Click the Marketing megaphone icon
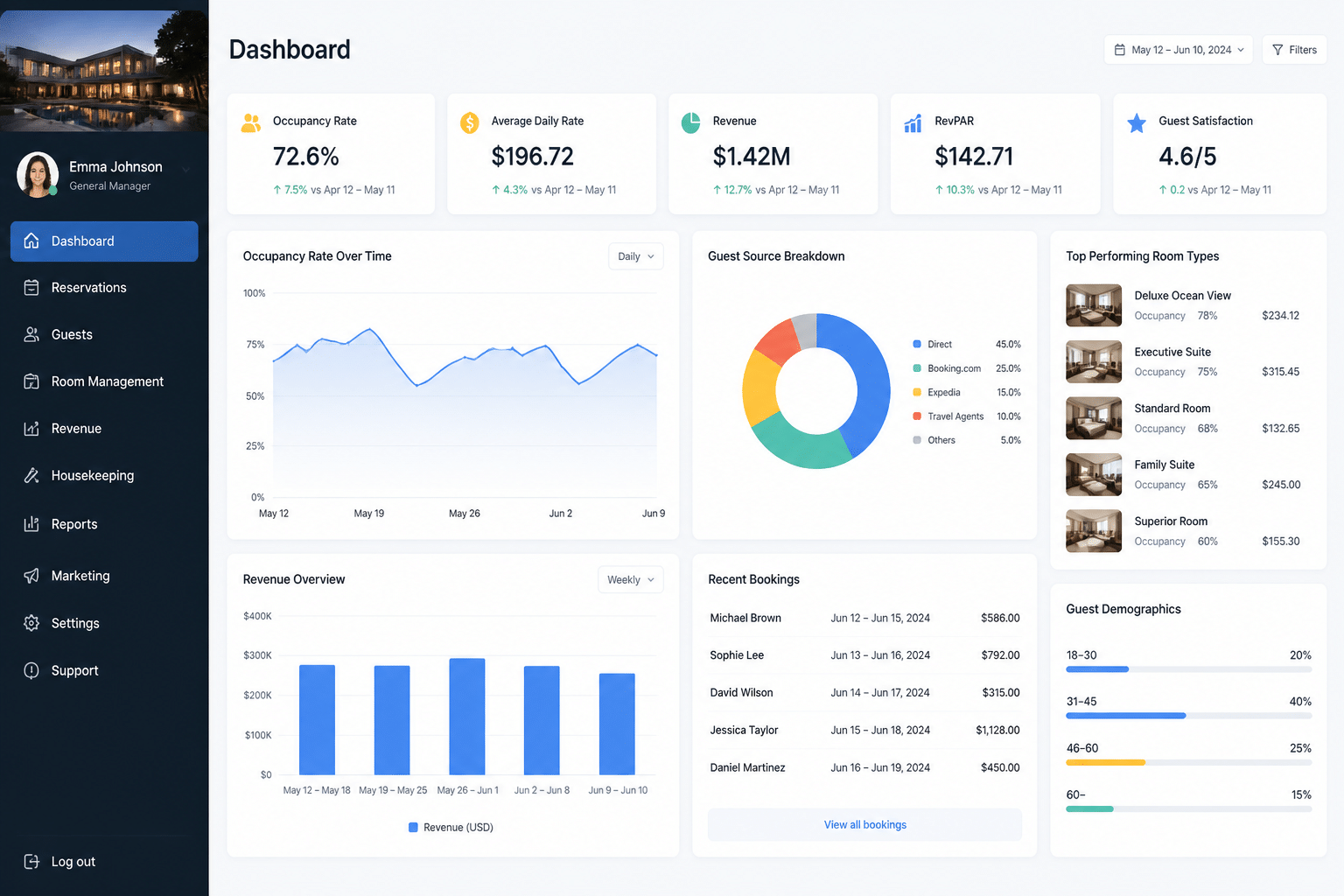This screenshot has width=1344, height=896. (31, 576)
